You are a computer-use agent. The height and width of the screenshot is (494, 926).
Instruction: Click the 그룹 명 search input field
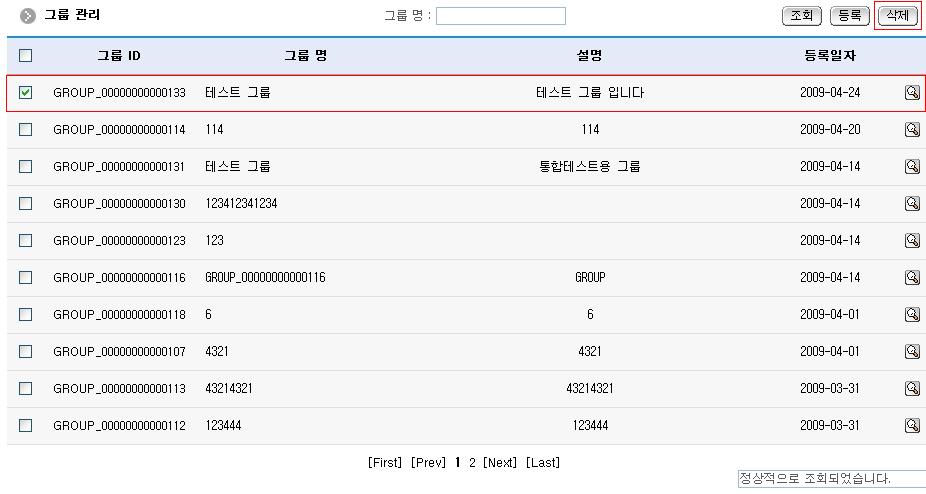tap(500, 16)
